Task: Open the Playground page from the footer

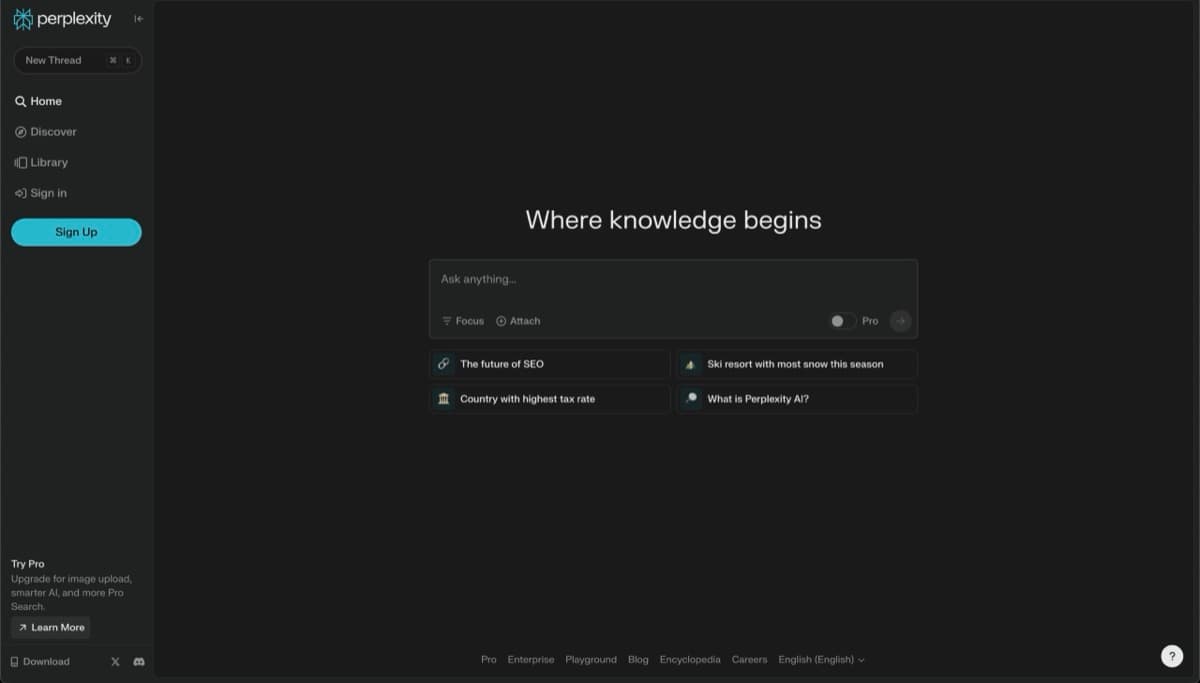Action: 591,659
